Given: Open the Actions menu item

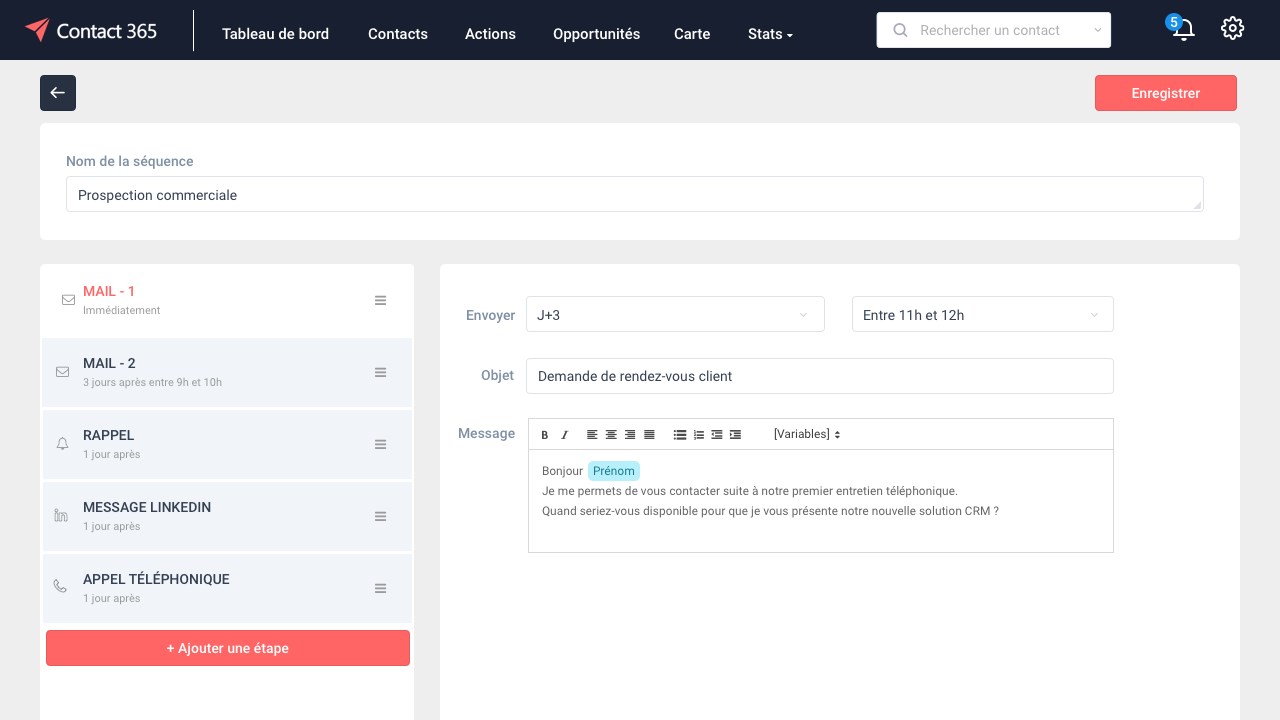Looking at the screenshot, I should 490,34.
